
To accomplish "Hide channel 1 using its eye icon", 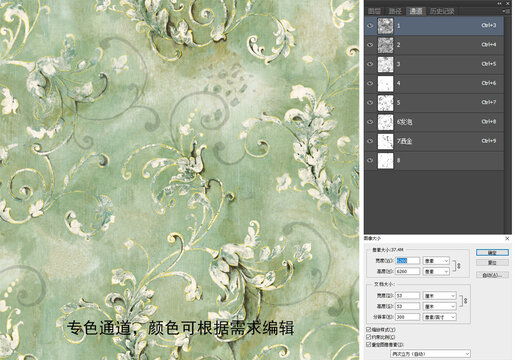I will coord(370,26).
